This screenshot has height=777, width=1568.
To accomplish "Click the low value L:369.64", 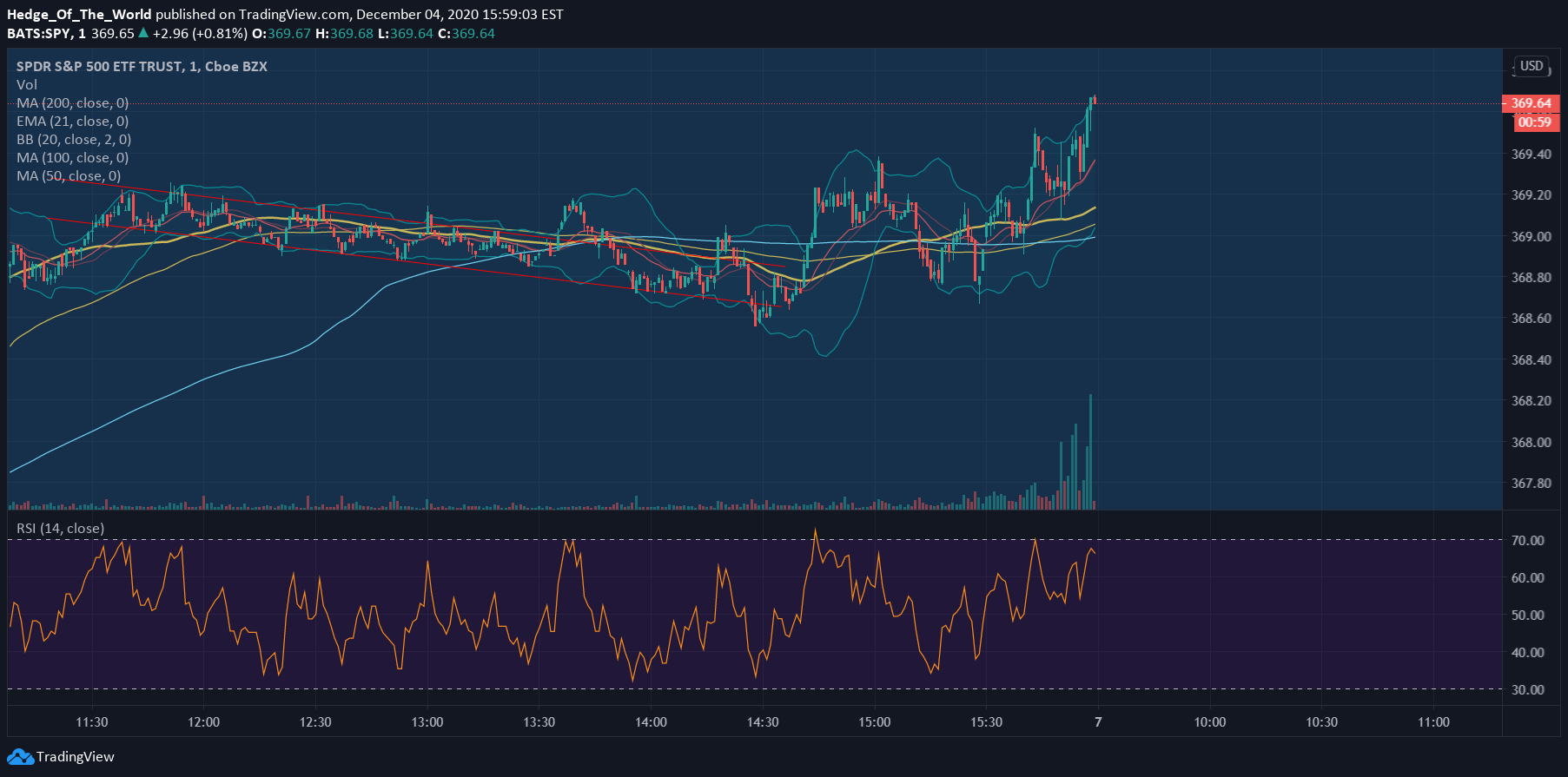I will [x=405, y=34].
